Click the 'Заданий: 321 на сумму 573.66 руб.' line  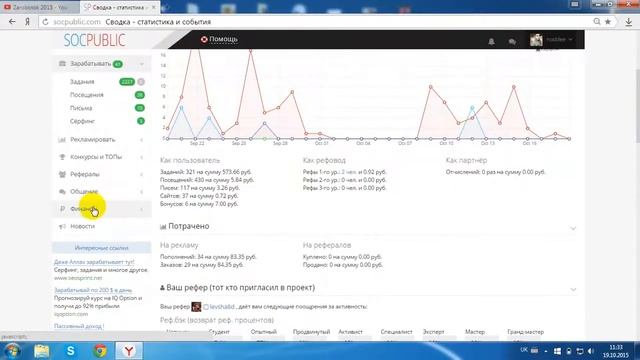click(206, 172)
